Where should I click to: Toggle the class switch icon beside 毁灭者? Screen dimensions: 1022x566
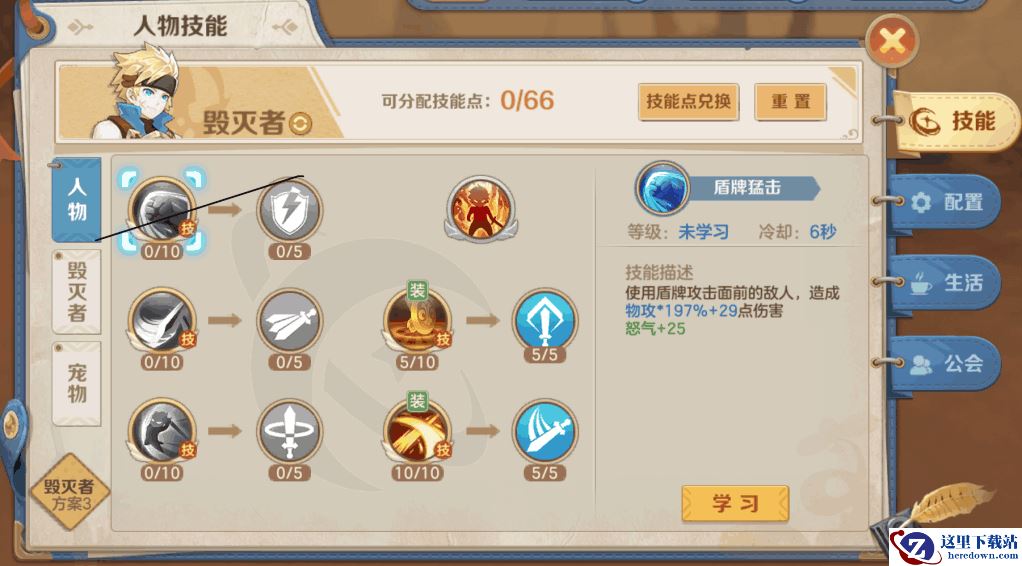point(300,123)
